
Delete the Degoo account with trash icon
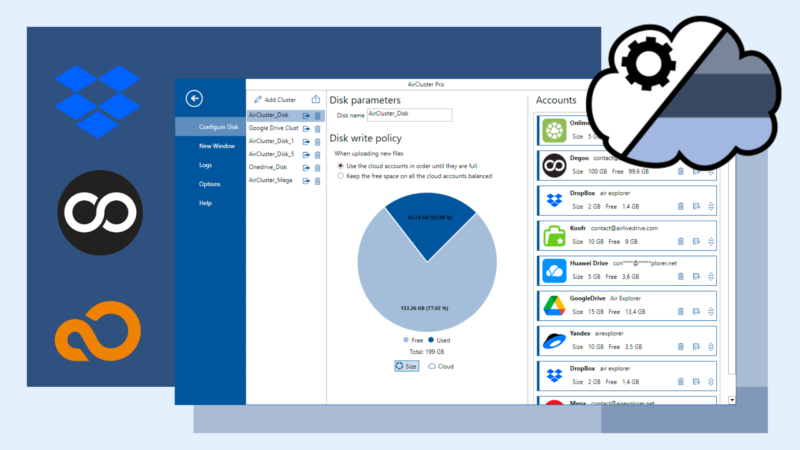(681, 171)
